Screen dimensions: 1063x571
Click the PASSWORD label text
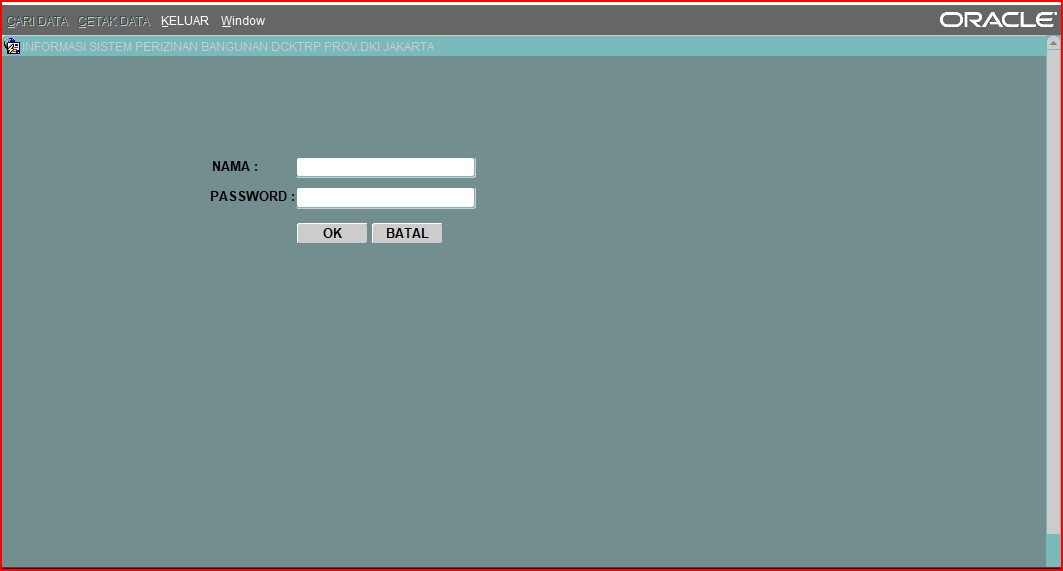(x=251, y=197)
